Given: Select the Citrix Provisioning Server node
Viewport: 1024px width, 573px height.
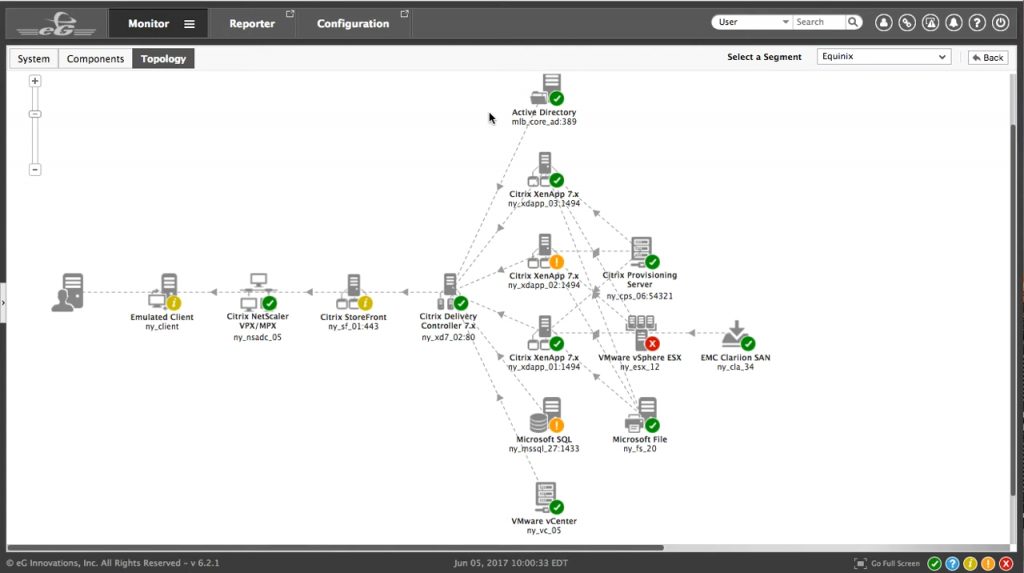Looking at the screenshot, I should tap(644, 253).
